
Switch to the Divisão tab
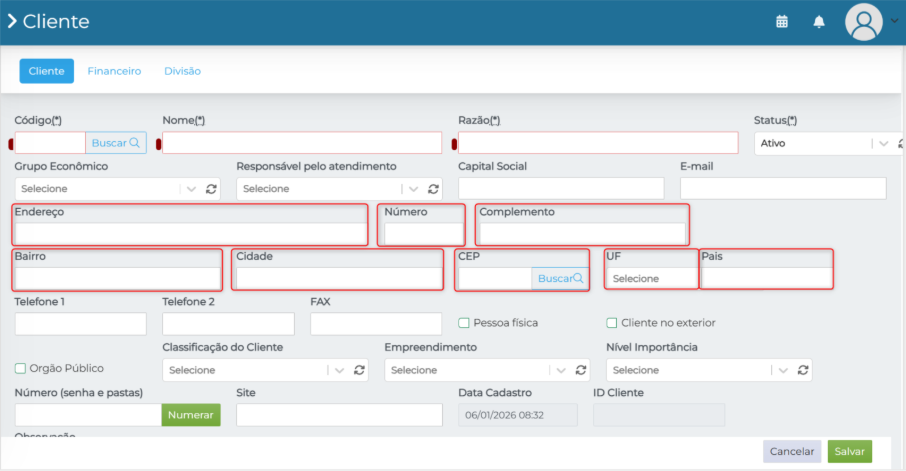[x=183, y=71]
